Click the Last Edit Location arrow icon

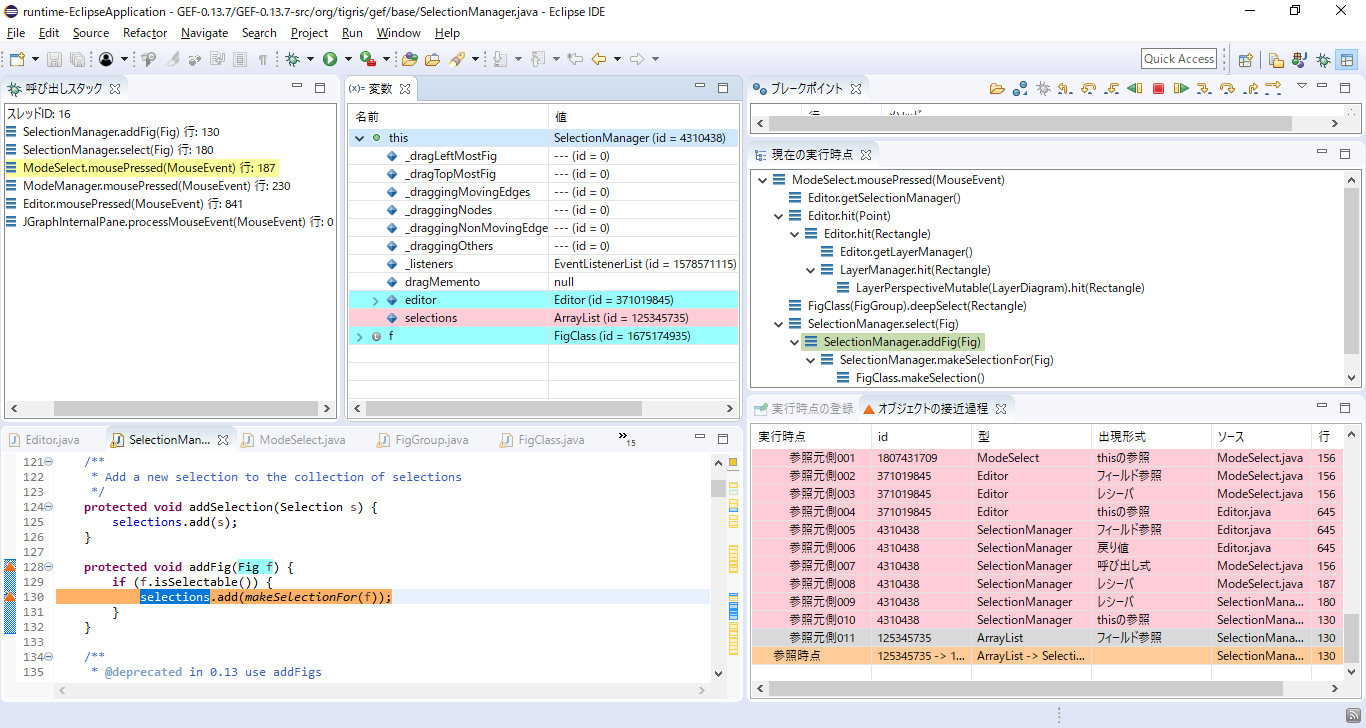click(575, 59)
